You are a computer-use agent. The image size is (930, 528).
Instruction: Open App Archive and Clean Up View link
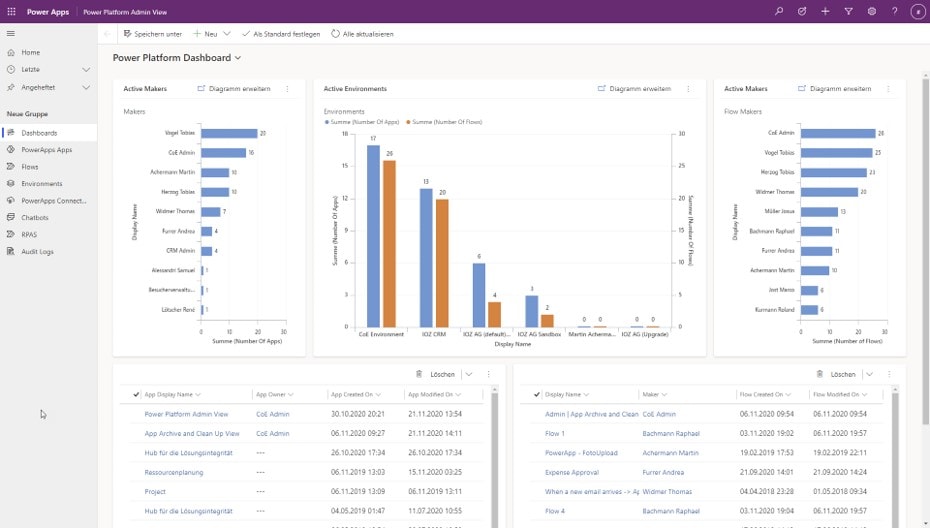coord(192,434)
